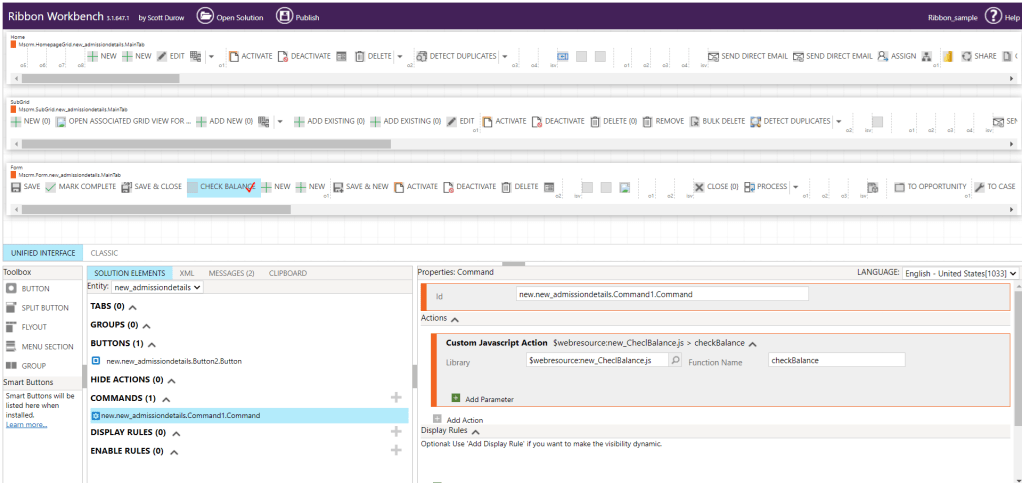Click the Open Solution folder icon
Screen dimensions: 1022x483
[205, 16]
